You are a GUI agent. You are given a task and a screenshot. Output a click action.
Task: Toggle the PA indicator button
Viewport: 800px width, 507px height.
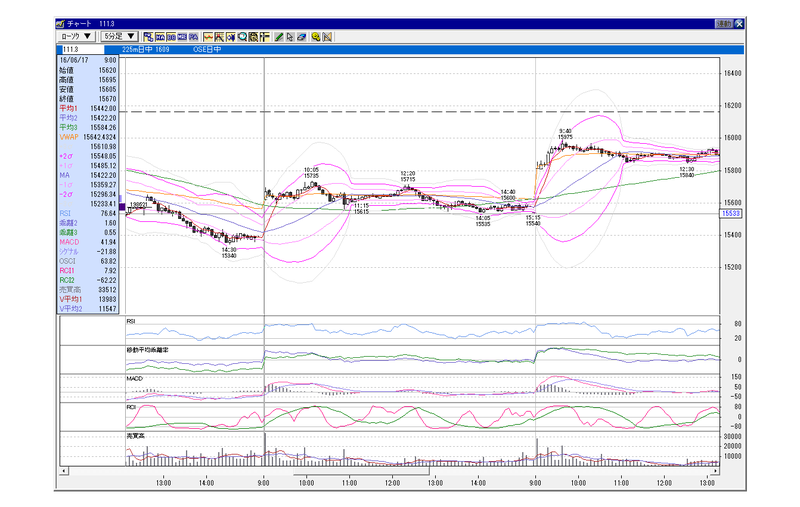click(x=193, y=37)
